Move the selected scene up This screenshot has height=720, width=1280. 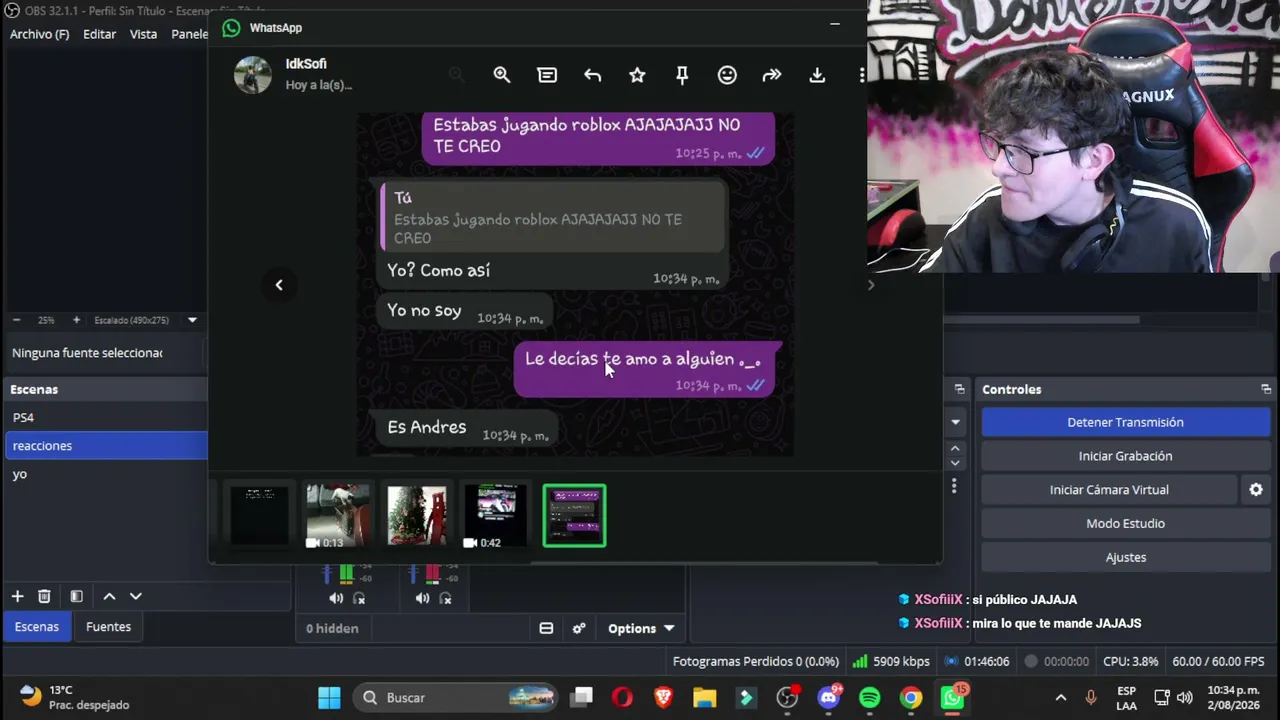[x=109, y=596]
